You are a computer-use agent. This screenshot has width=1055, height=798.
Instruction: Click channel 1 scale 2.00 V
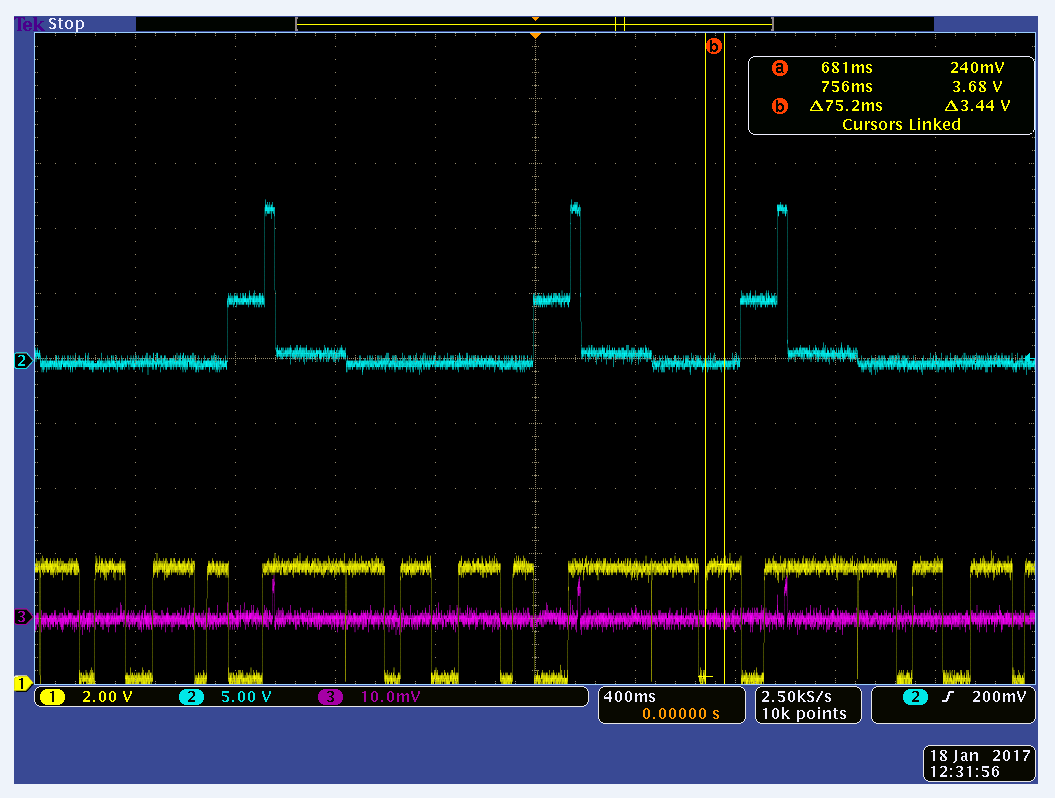click(x=107, y=697)
